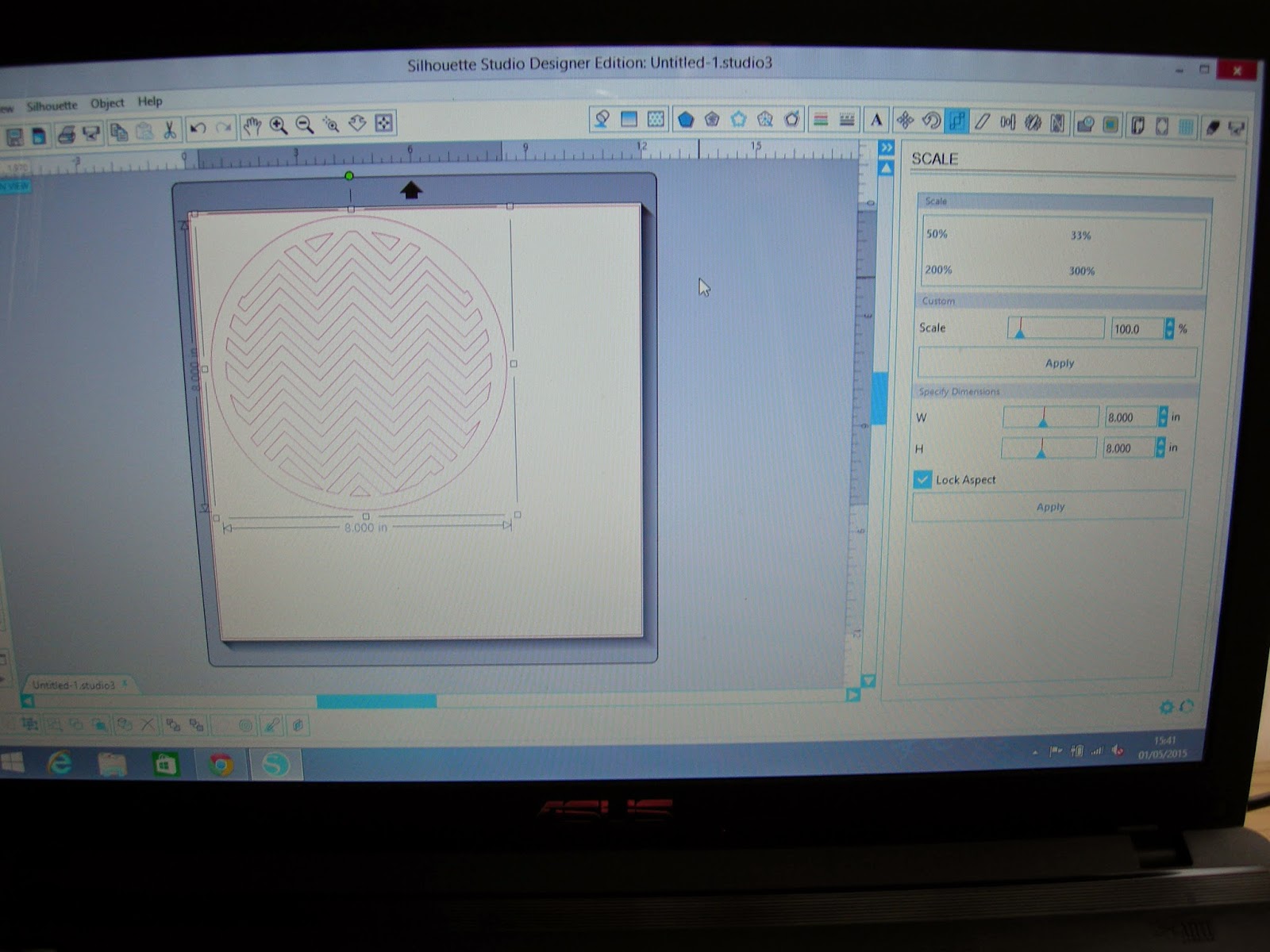Open the Silhouette menu
1270x952 pixels.
pos(52,106)
